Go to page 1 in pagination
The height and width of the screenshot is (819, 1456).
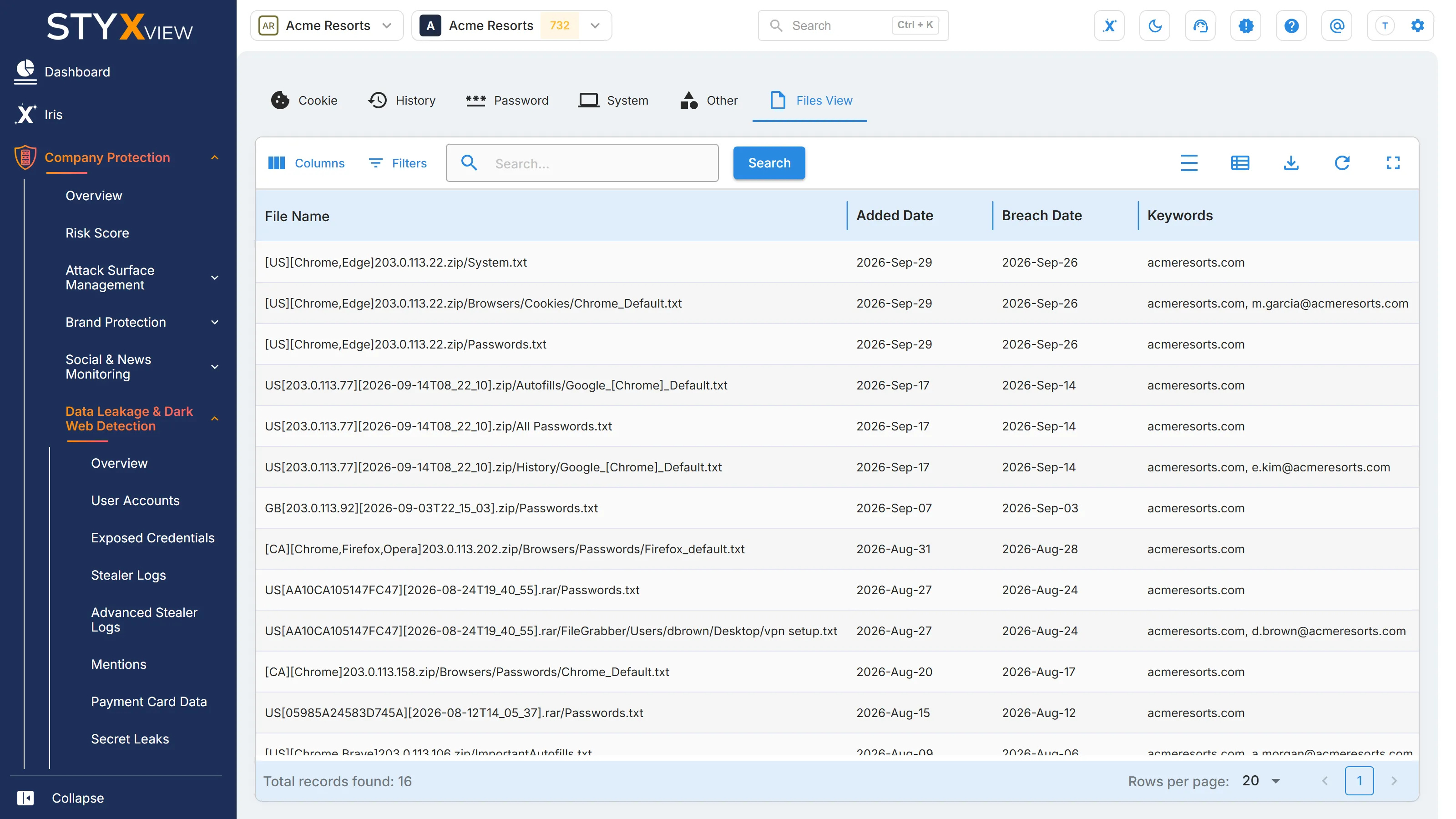point(1360,781)
